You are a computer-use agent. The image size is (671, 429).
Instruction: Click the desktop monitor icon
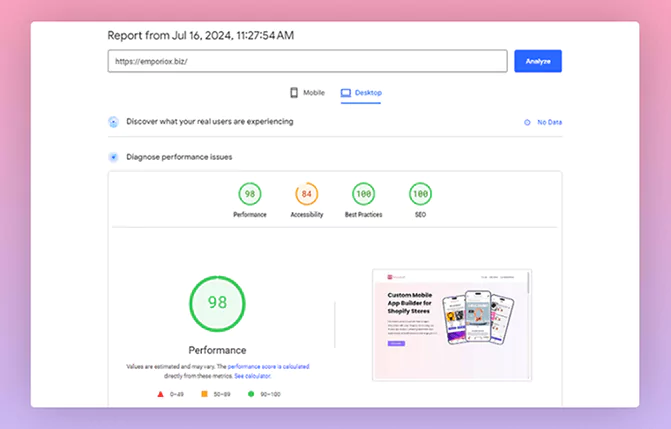346,93
